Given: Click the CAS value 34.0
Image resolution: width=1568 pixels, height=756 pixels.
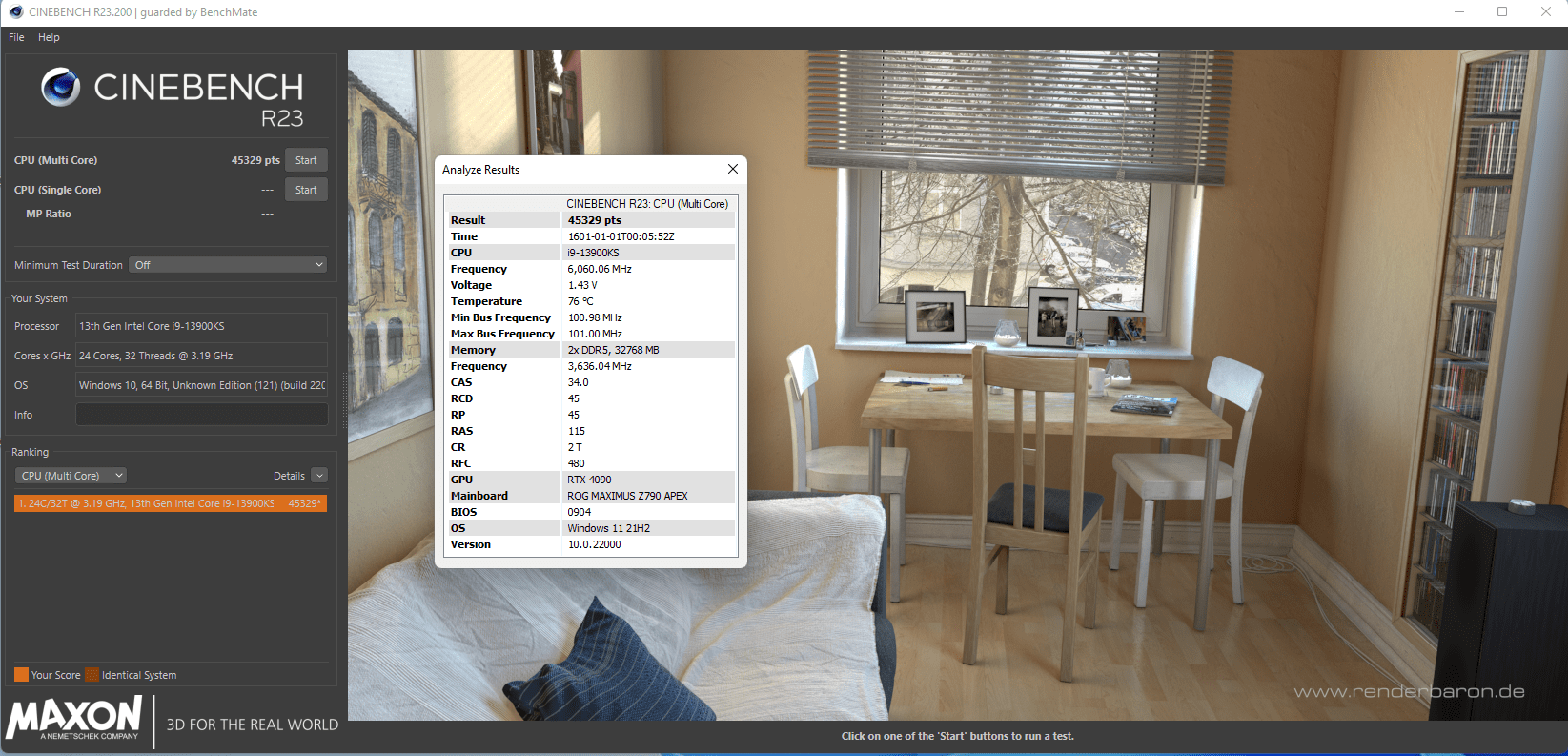Looking at the screenshot, I should [579, 382].
